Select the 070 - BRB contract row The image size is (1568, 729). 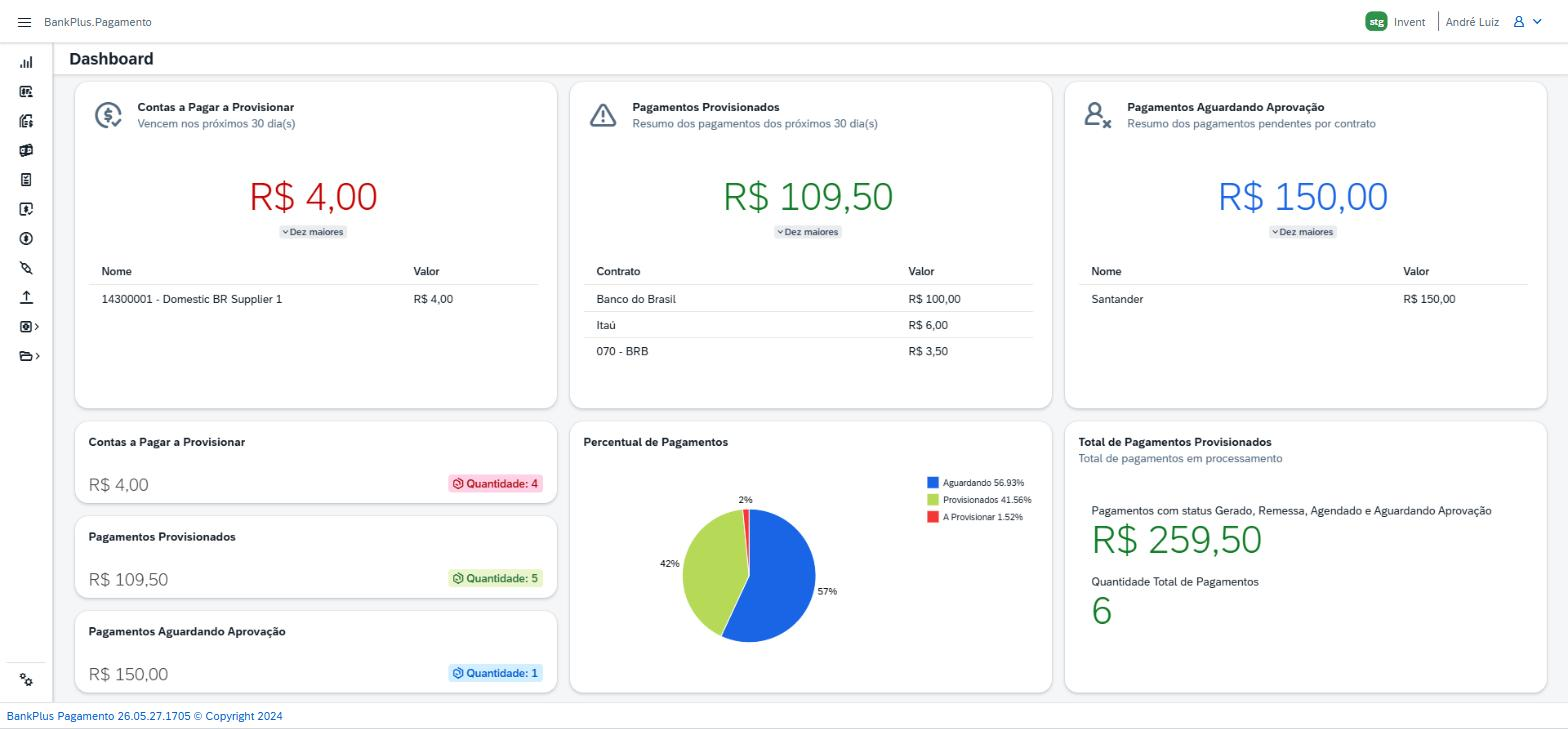808,351
